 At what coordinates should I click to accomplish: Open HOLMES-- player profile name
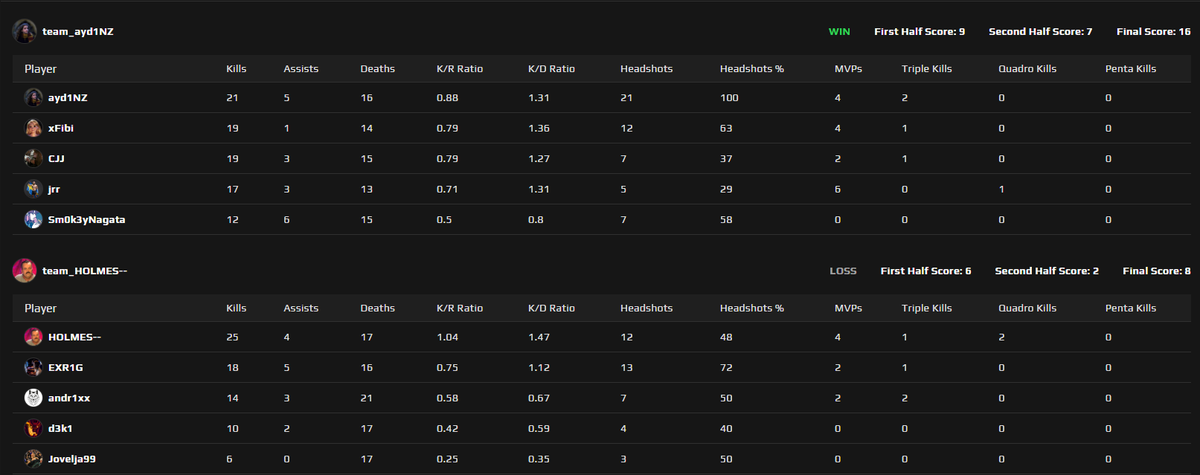(75, 337)
